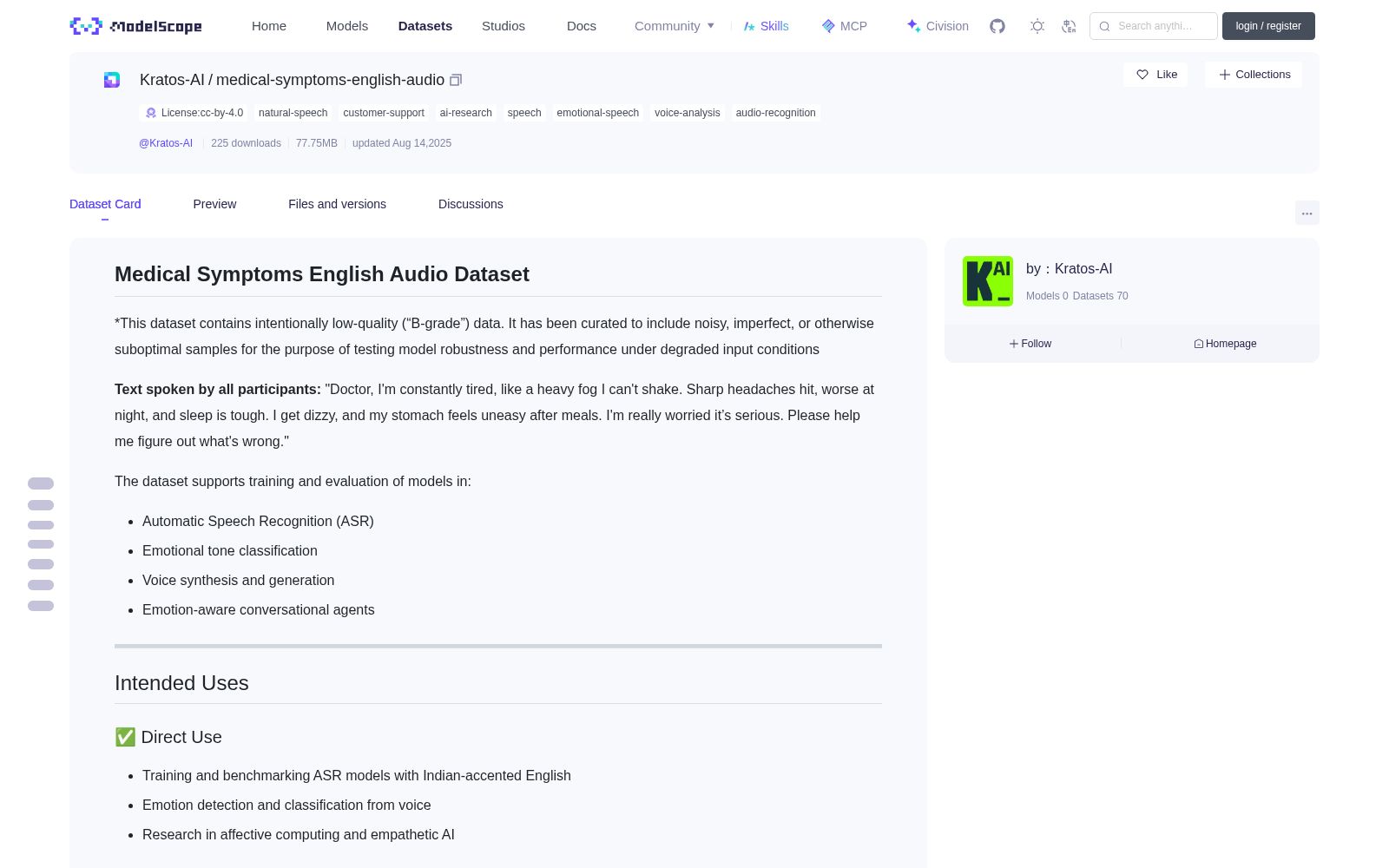The image size is (1389, 868).
Task: Expand the Community dropdown menu
Action: pos(675,26)
